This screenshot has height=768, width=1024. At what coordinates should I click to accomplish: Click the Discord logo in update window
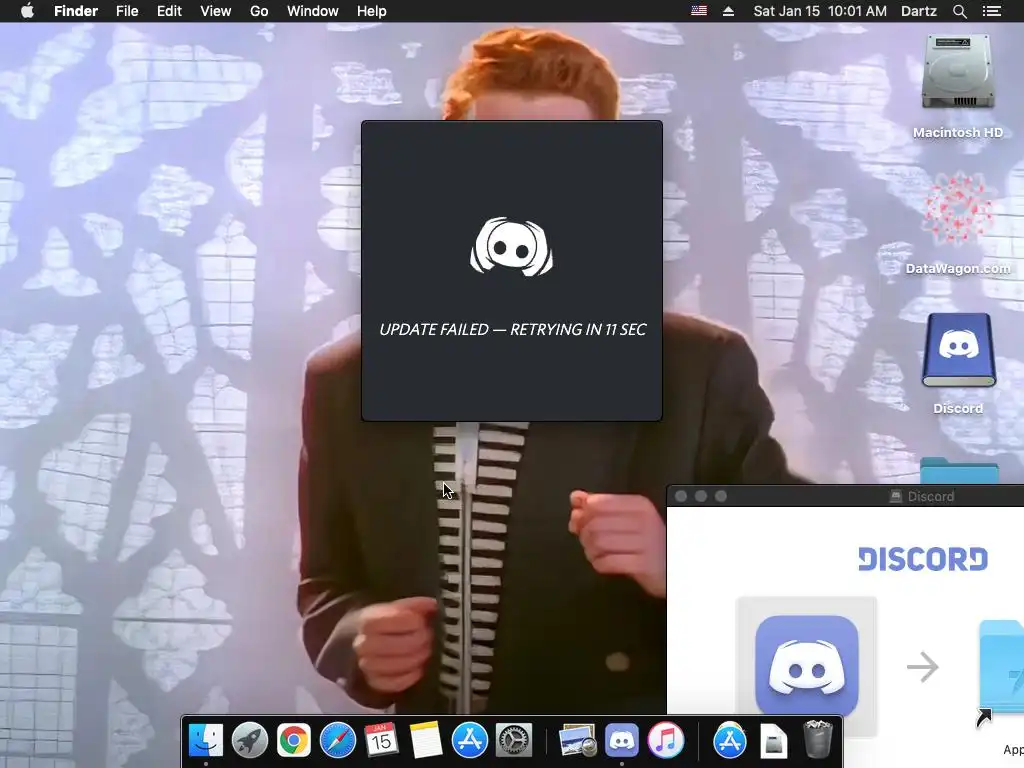point(511,246)
